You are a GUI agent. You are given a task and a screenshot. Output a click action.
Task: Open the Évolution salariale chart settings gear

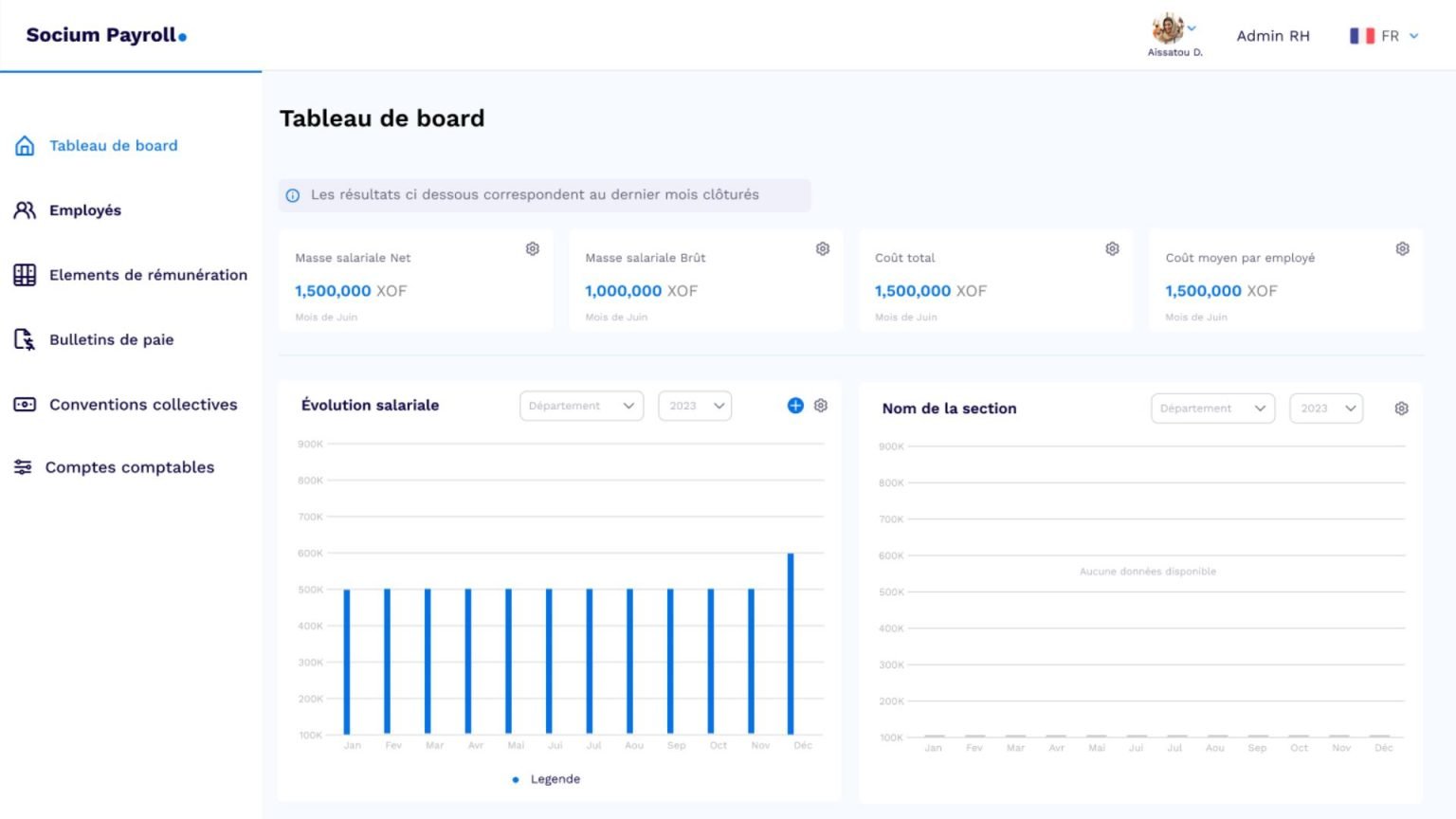coord(821,406)
